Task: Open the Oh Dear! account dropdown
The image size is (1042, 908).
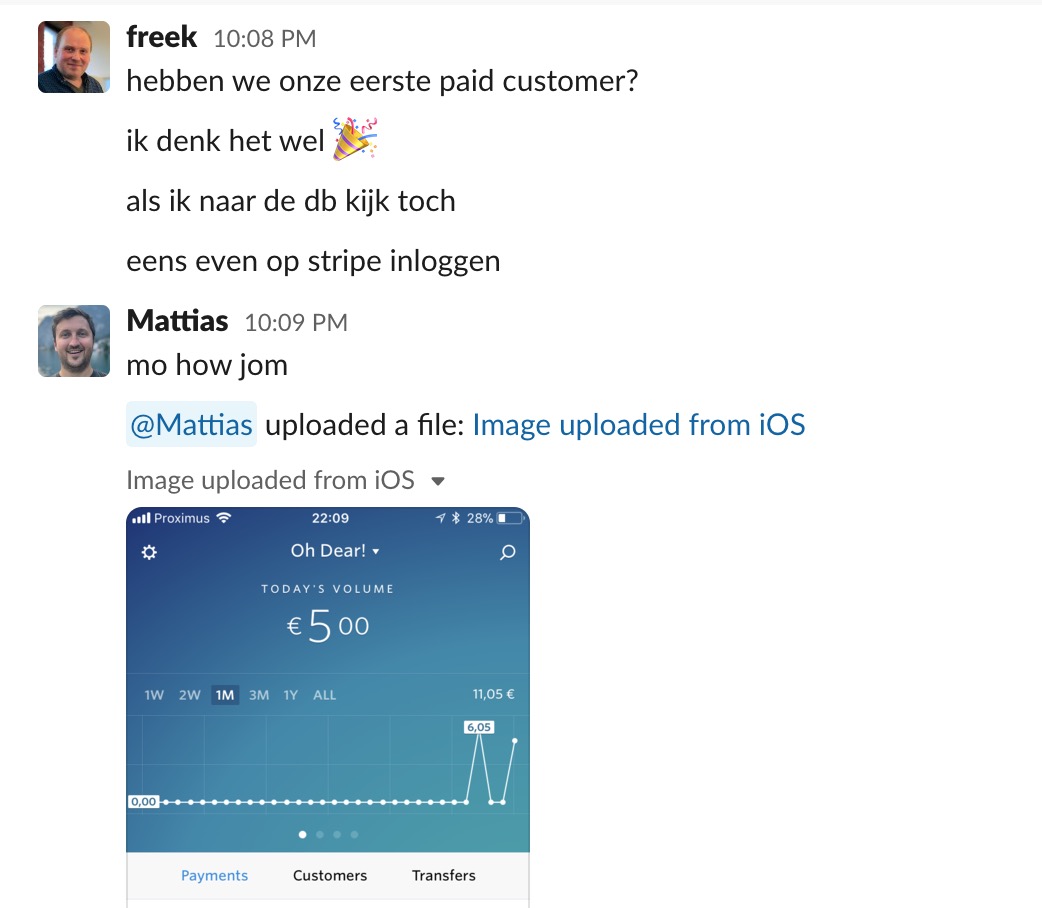Action: 334,551
